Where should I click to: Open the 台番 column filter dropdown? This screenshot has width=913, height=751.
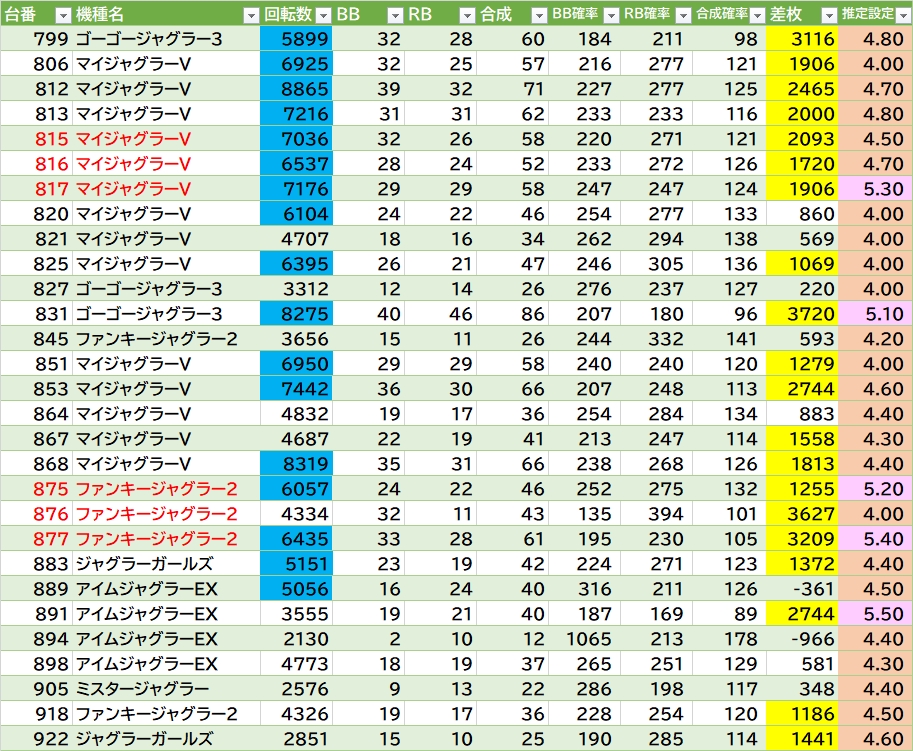(x=63, y=15)
